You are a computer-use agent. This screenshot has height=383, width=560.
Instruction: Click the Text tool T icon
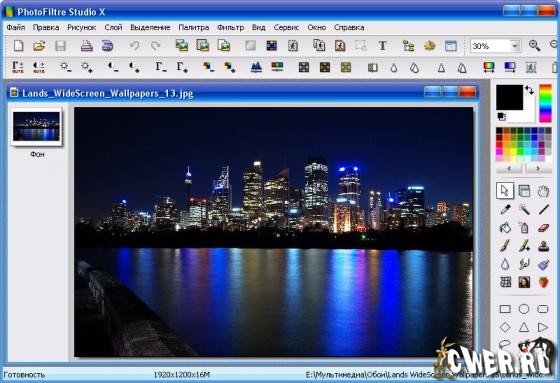click(x=382, y=46)
